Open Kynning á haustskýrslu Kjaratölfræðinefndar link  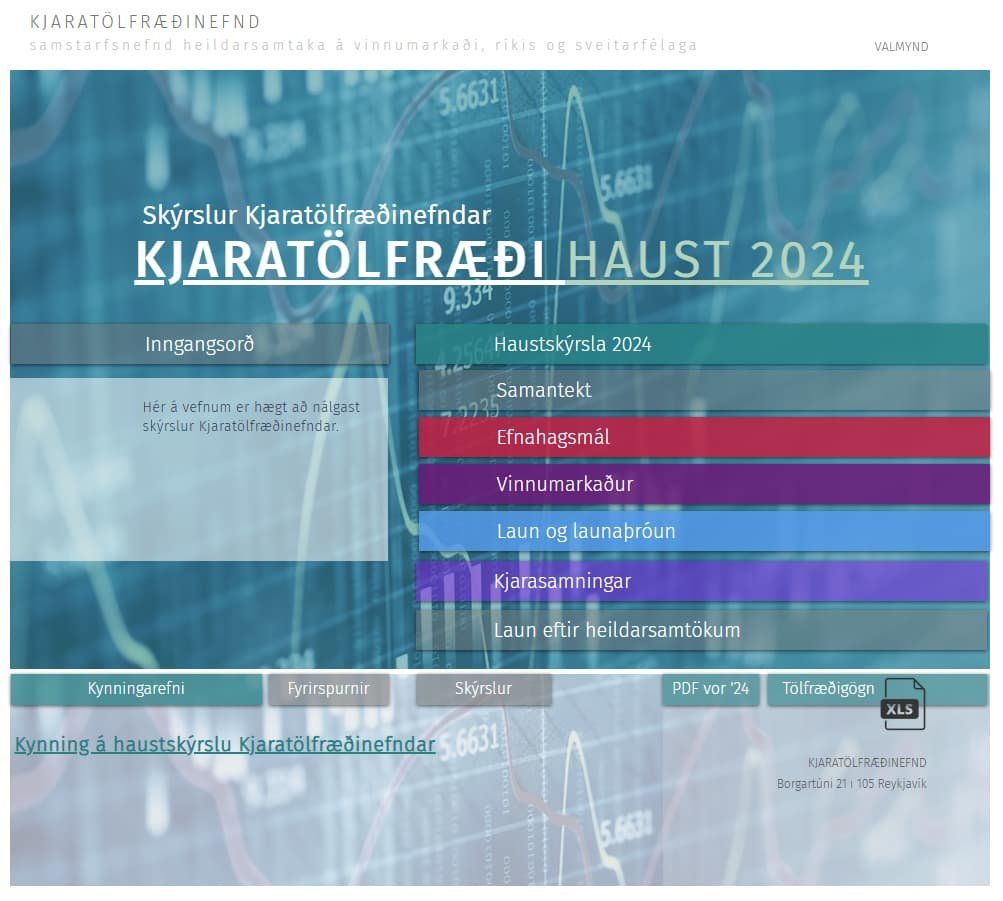point(225,744)
